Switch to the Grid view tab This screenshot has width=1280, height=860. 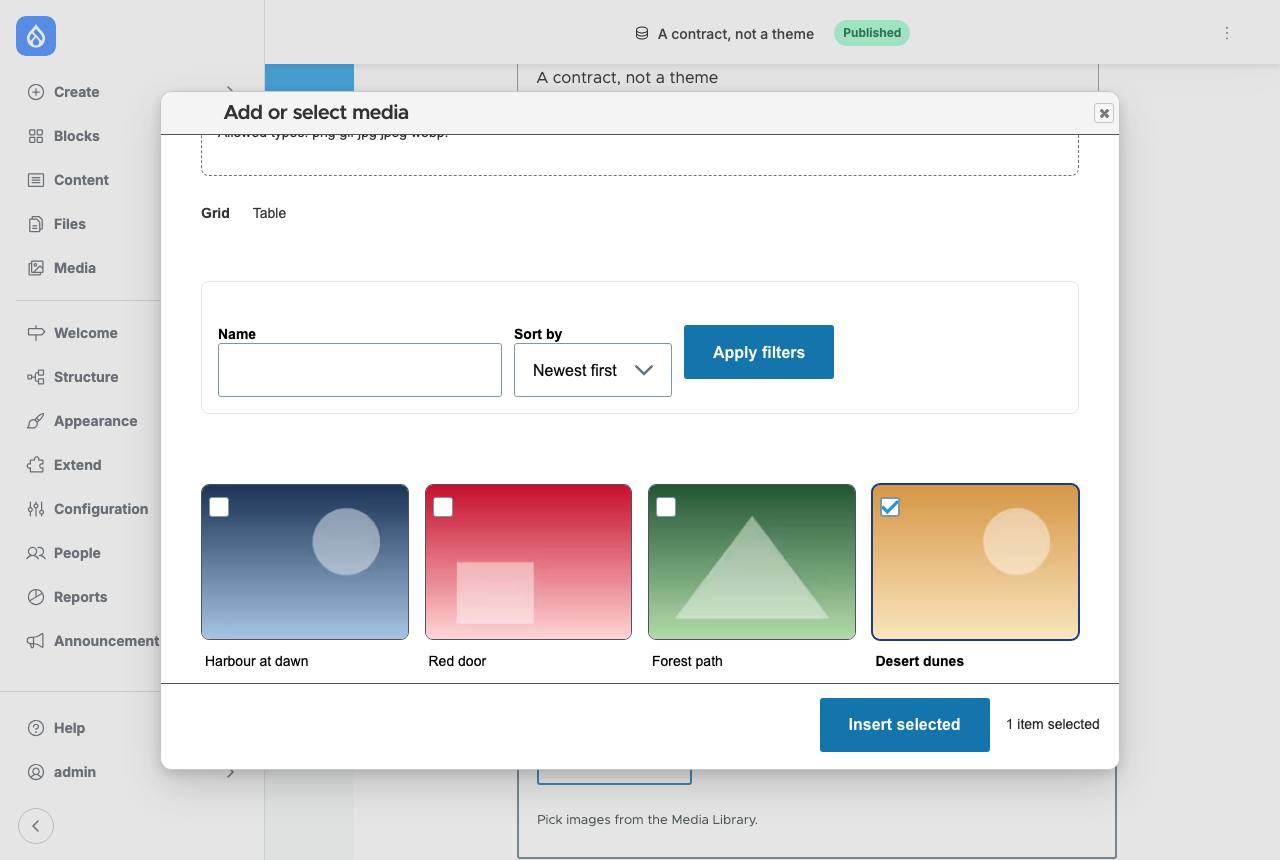coord(215,213)
